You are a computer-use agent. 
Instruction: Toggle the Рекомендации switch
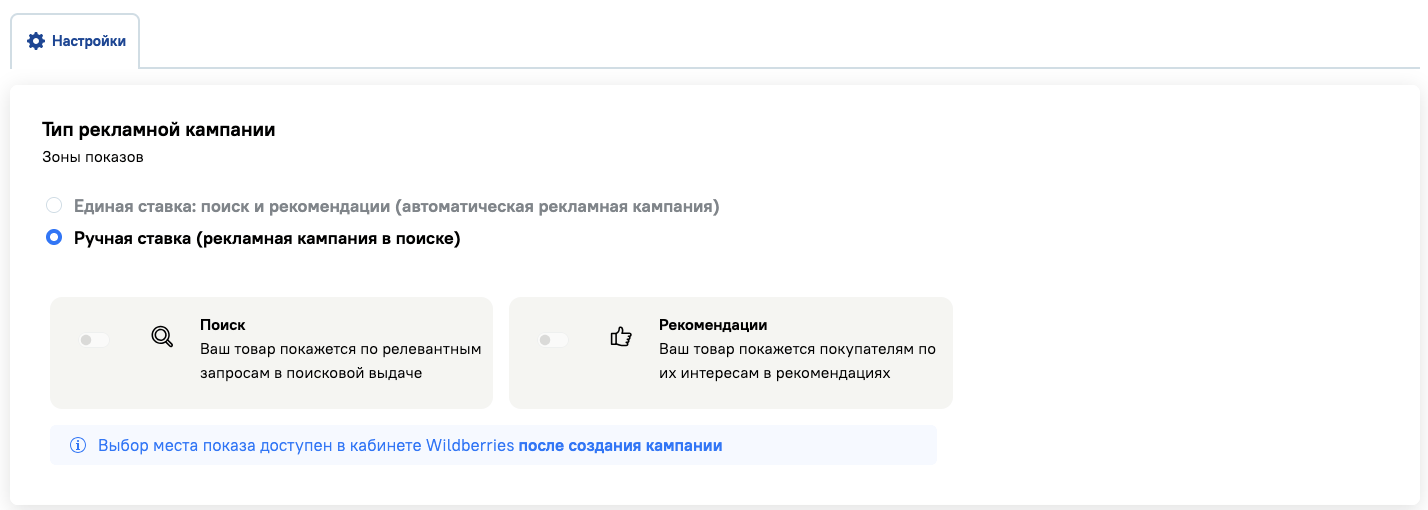point(553,340)
